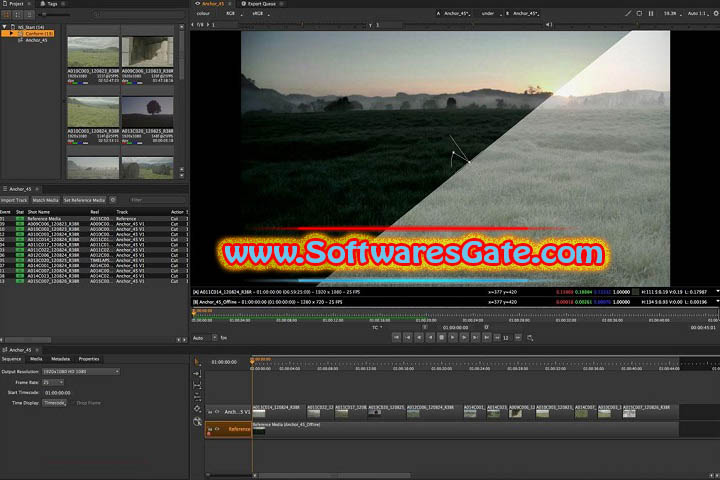720x480 pixels.
Task: Open the viewer zoom percentage dropdown
Action: point(673,14)
